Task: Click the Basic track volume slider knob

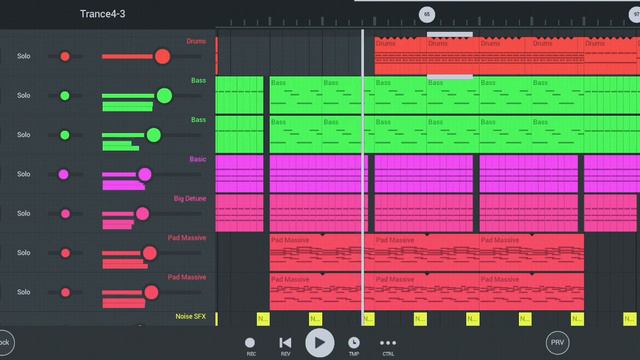Action: coord(144,174)
